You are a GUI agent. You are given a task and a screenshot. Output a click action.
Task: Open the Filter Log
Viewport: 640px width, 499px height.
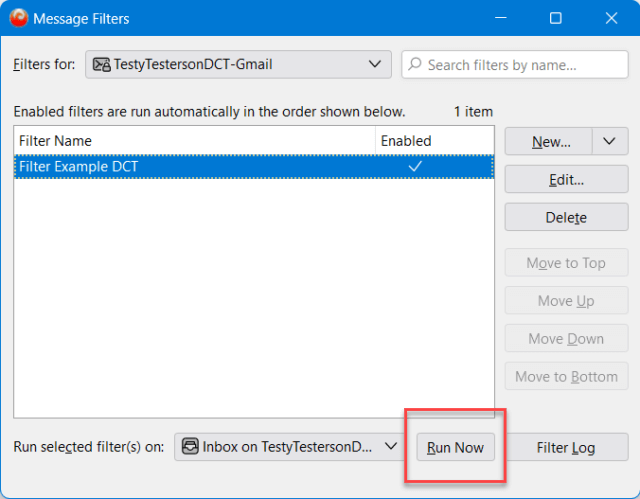[566, 447]
